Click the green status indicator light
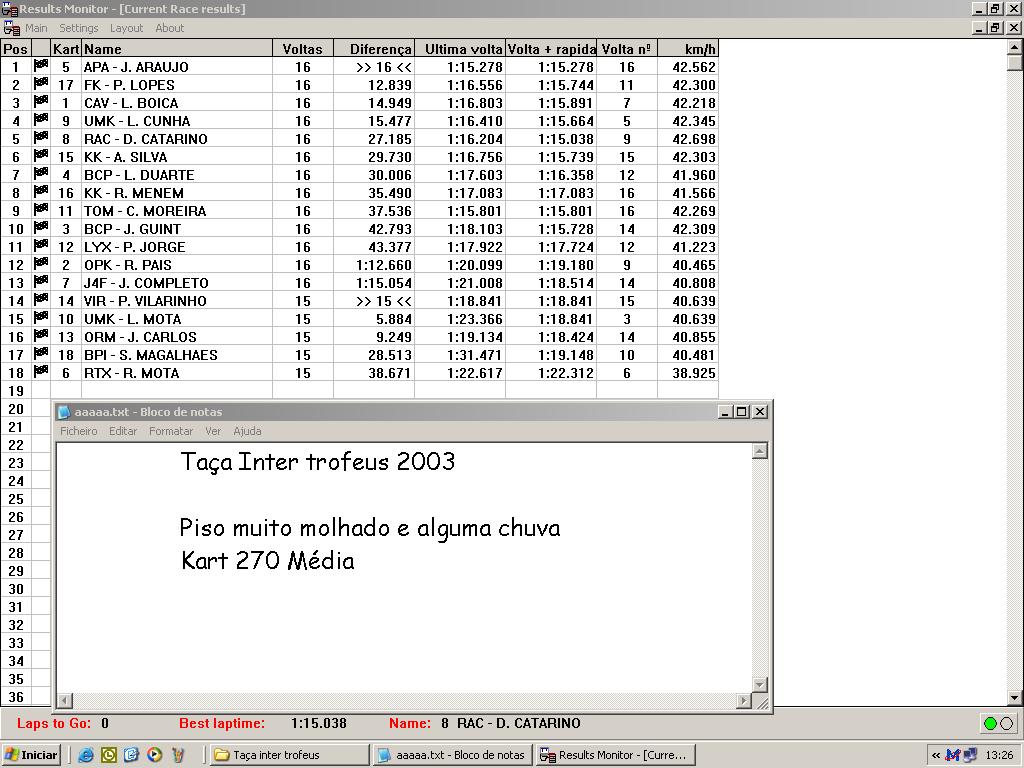The image size is (1024, 768). pos(990,724)
